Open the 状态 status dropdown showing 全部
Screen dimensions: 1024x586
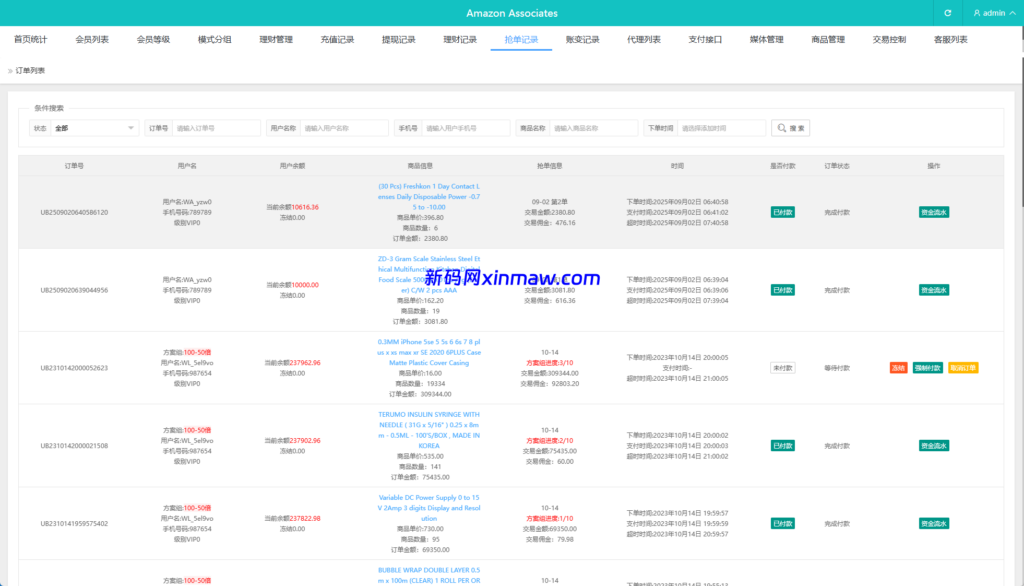tap(95, 128)
